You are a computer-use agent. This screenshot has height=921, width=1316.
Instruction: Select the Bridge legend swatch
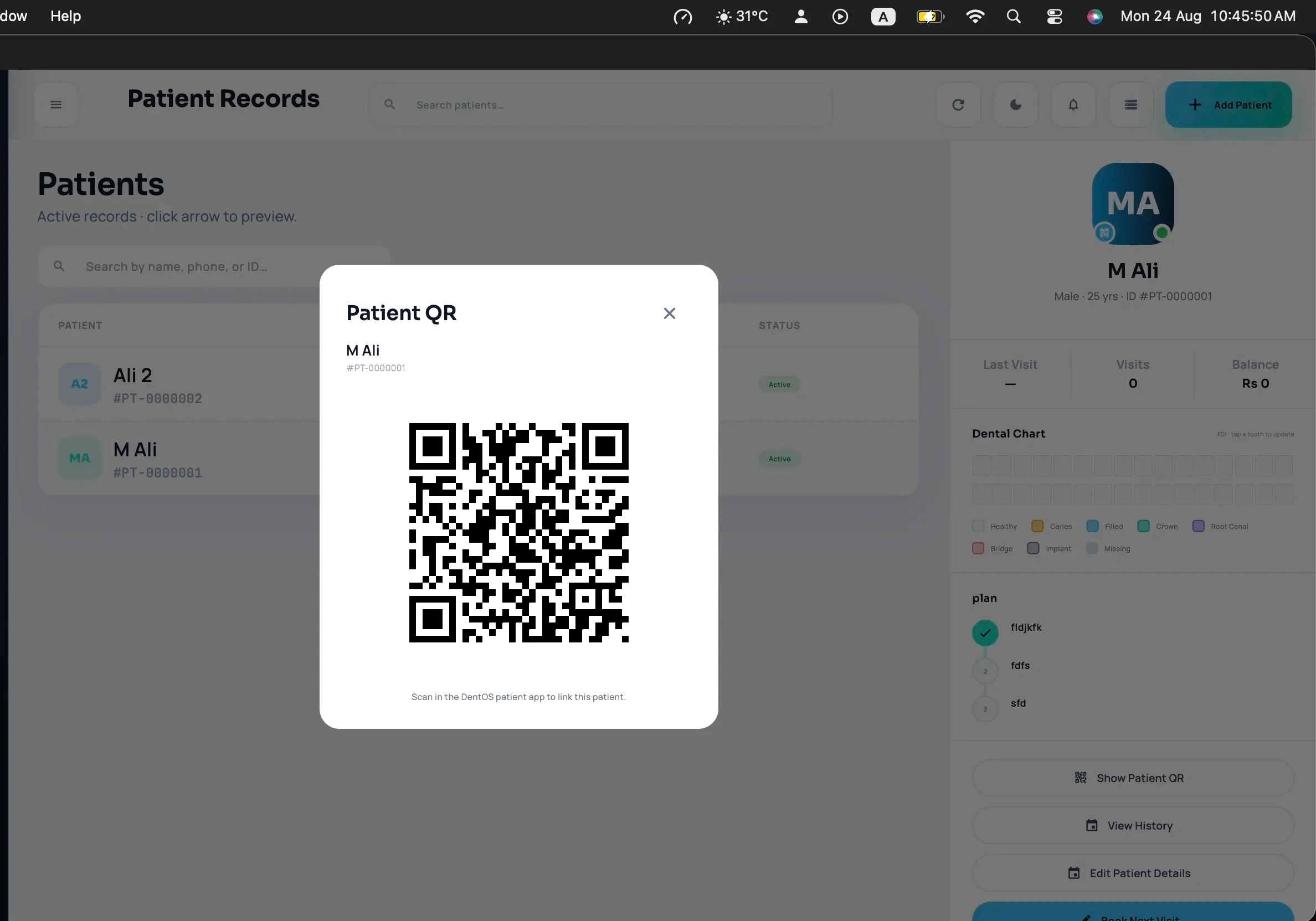(978, 548)
